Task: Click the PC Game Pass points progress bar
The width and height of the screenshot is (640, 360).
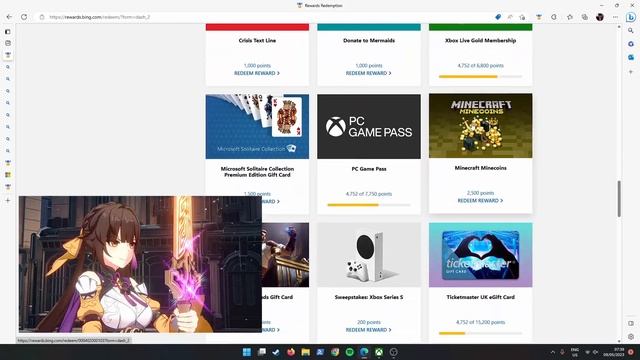Action: pyautogui.click(x=369, y=205)
